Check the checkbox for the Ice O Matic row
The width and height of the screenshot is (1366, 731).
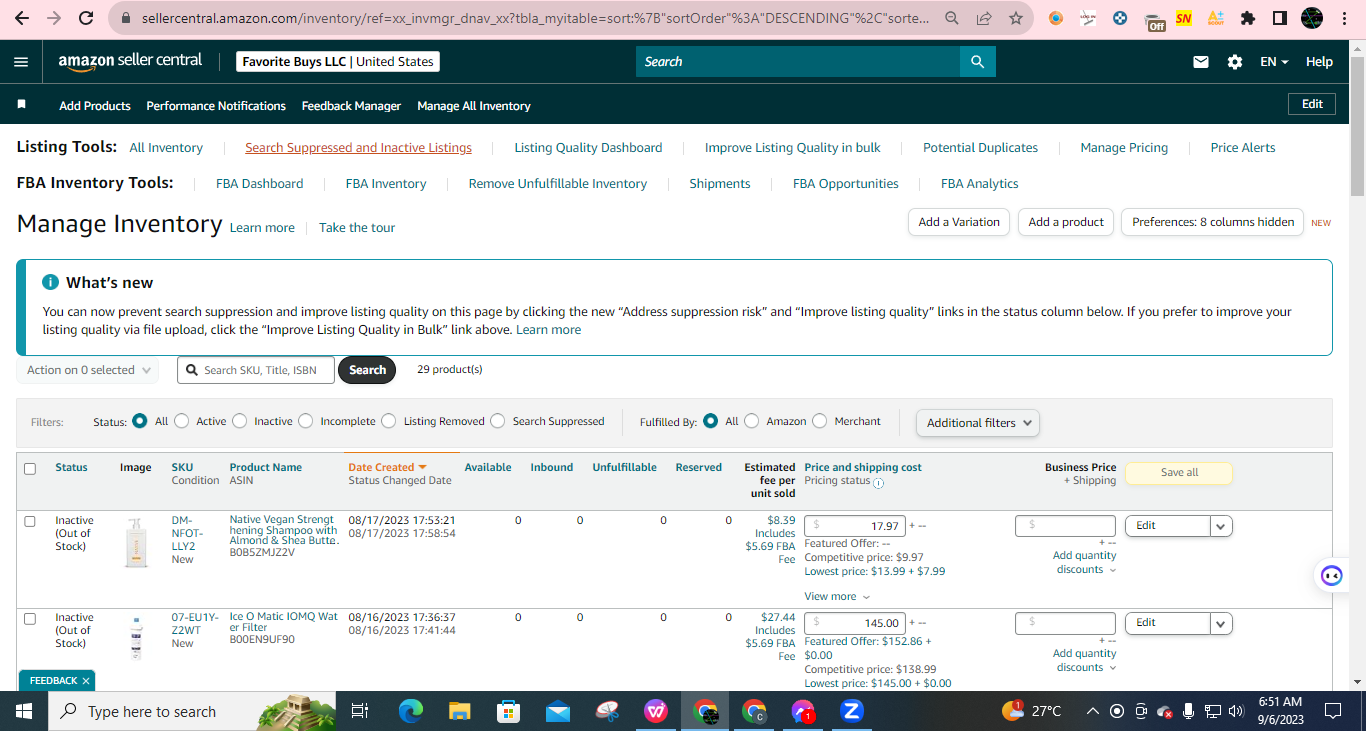pyautogui.click(x=30, y=619)
